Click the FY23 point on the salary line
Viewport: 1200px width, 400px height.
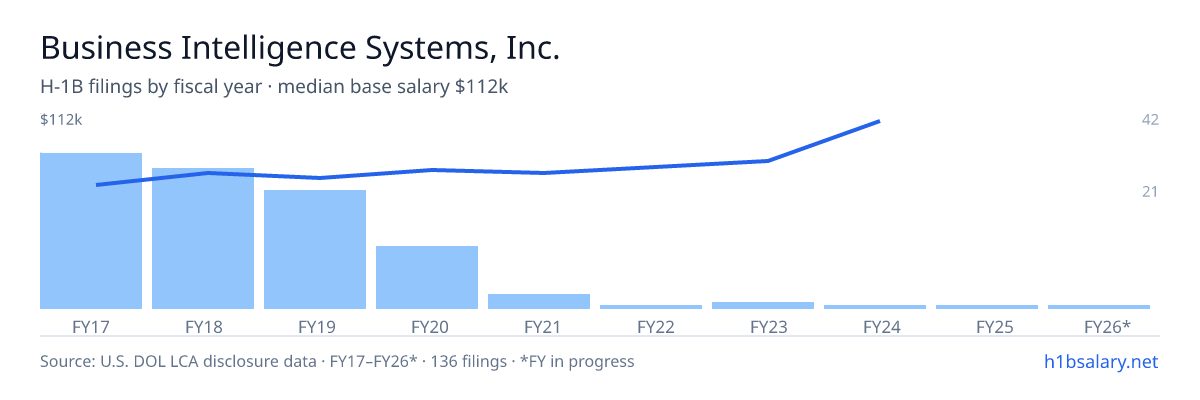[766, 160]
